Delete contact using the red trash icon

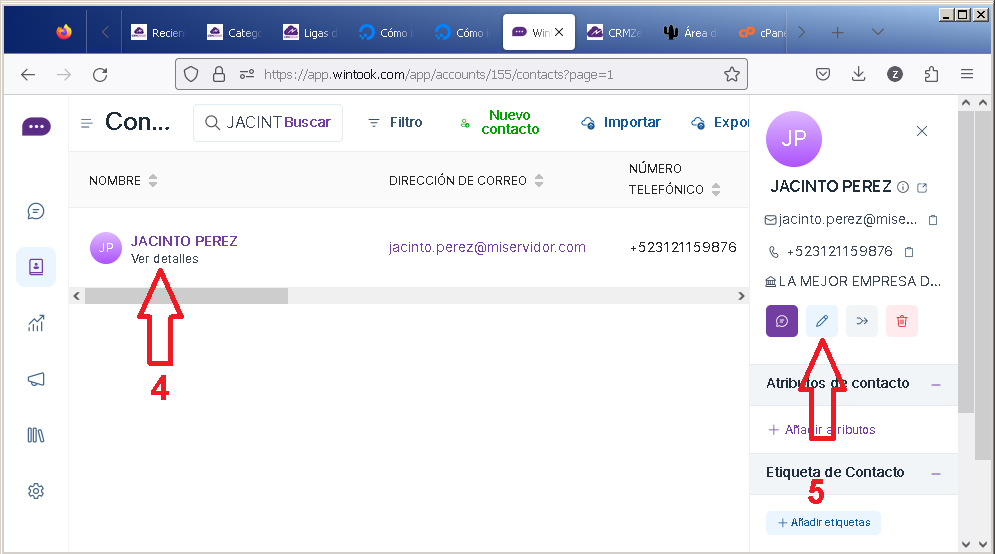[x=902, y=321]
